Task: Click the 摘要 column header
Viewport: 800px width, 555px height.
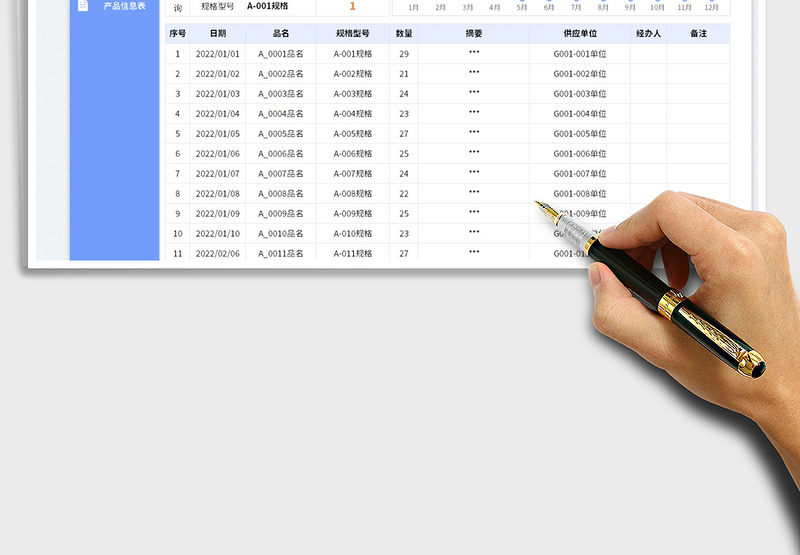Action: pos(473,34)
